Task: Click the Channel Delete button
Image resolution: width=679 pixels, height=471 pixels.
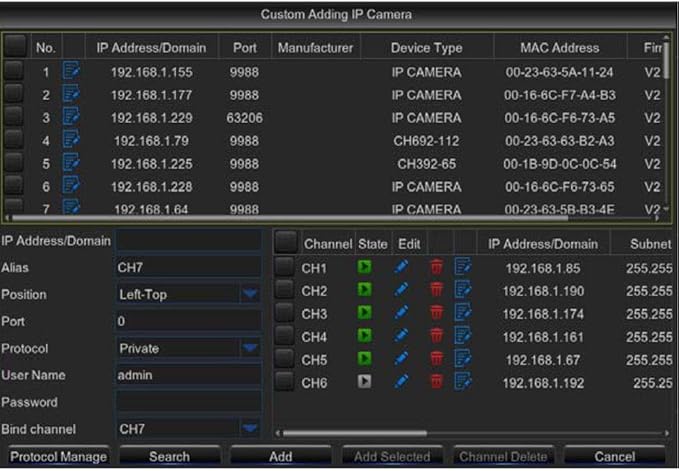Action: 504,456
